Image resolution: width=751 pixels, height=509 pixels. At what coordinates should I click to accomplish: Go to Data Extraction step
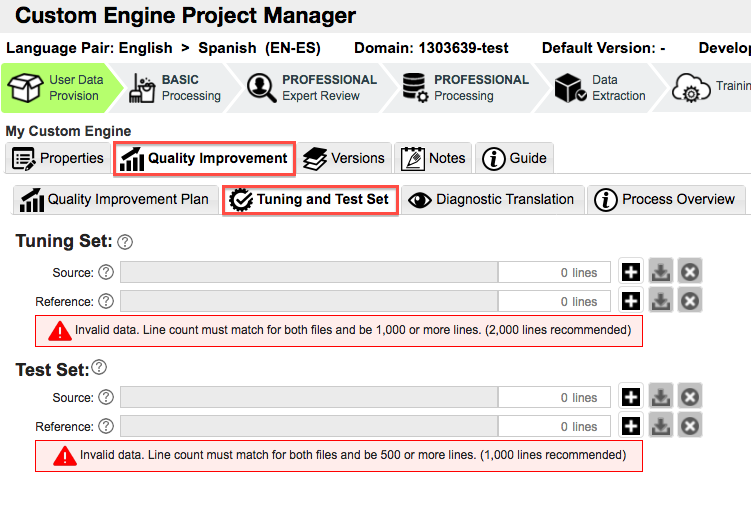[x=600, y=88]
